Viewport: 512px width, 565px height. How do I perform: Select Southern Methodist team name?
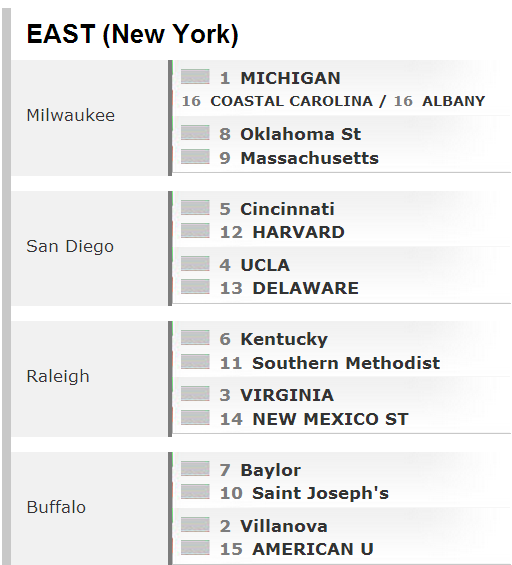346,363
